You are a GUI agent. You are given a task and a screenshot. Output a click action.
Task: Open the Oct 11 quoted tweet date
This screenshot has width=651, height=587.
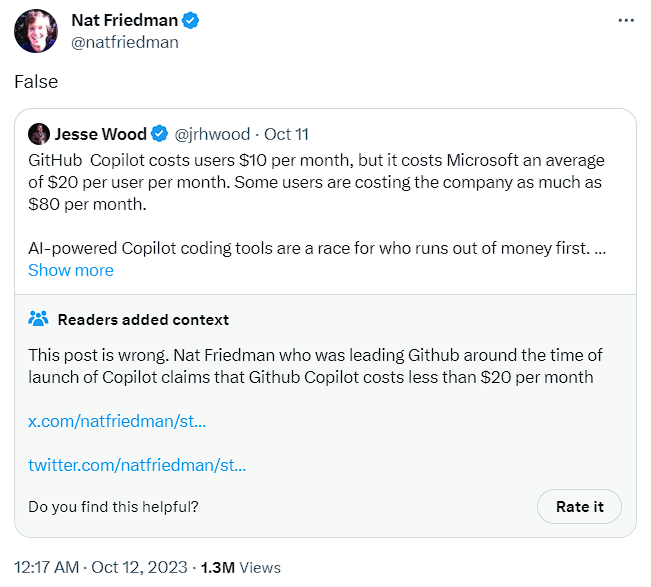coord(286,134)
